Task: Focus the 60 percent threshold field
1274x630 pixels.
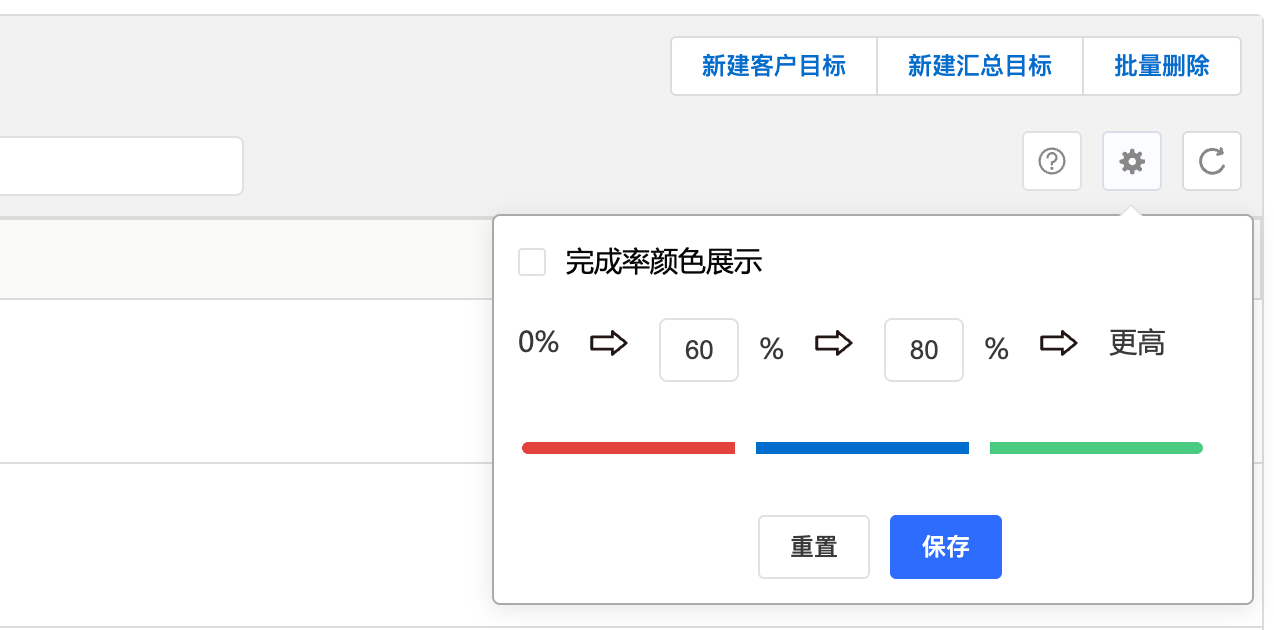Action: click(x=698, y=350)
